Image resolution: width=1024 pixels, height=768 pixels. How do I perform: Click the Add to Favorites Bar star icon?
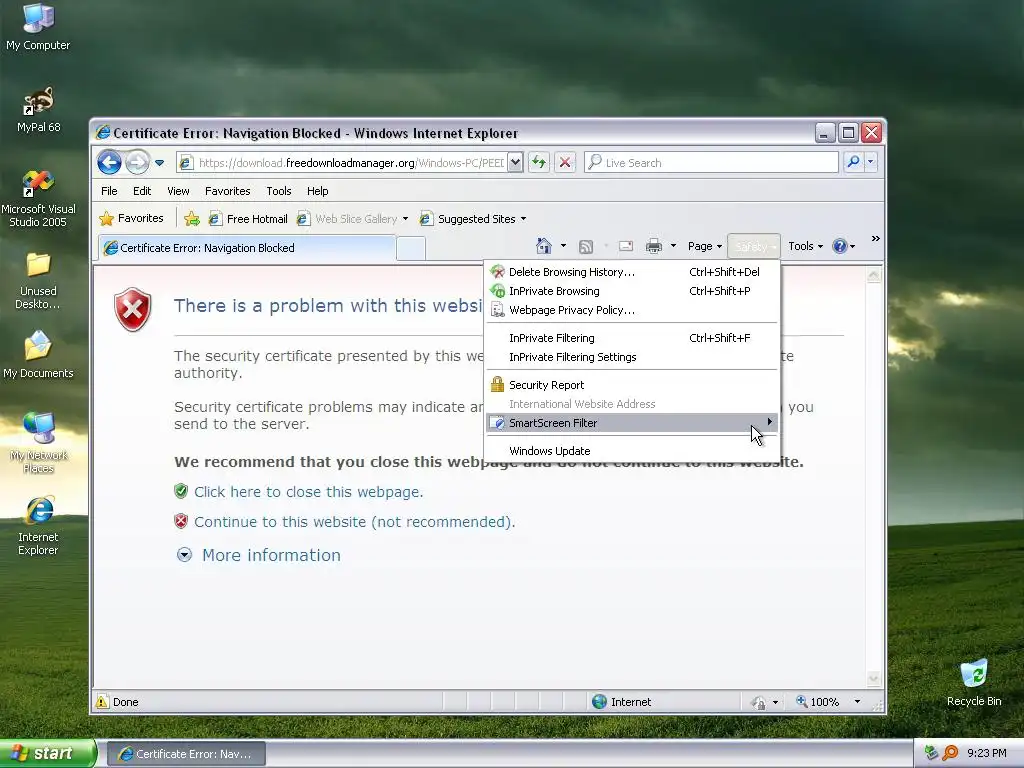point(191,219)
